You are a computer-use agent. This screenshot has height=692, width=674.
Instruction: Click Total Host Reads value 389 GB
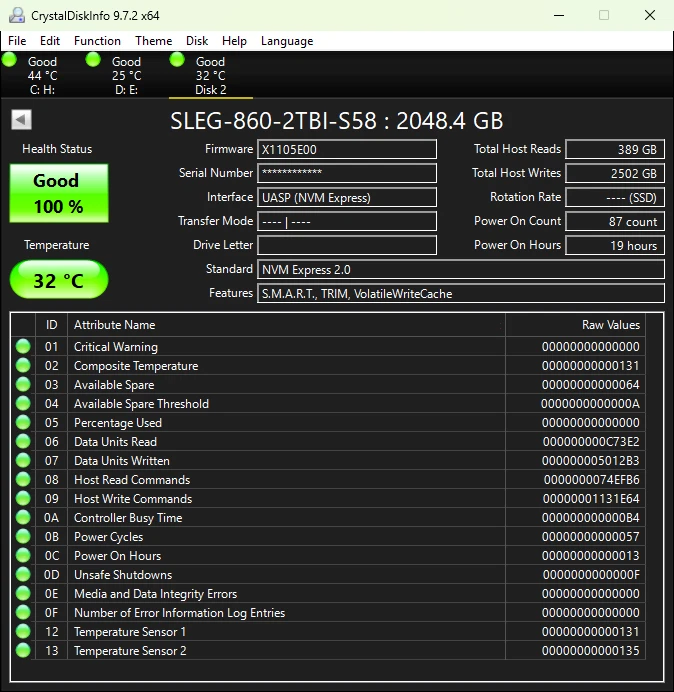615,149
